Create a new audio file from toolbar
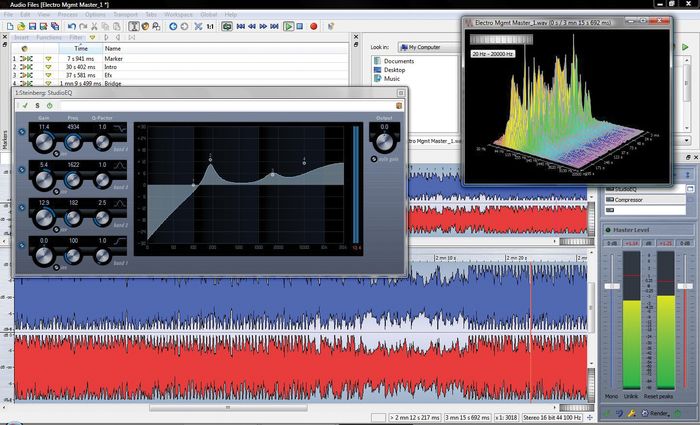Screen dimensions: 700x425 (x=10, y=26)
